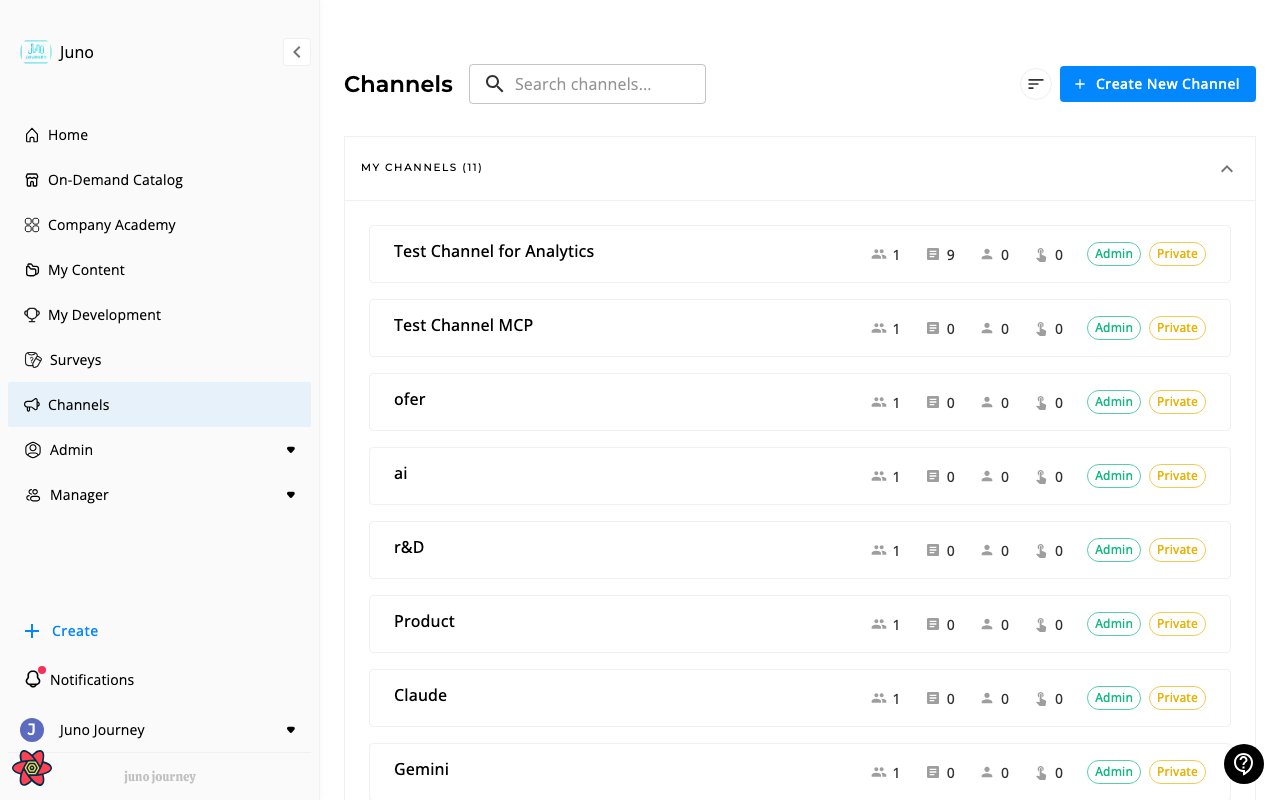
Task: Collapse the sidebar with the chevron button
Action: pos(297,52)
